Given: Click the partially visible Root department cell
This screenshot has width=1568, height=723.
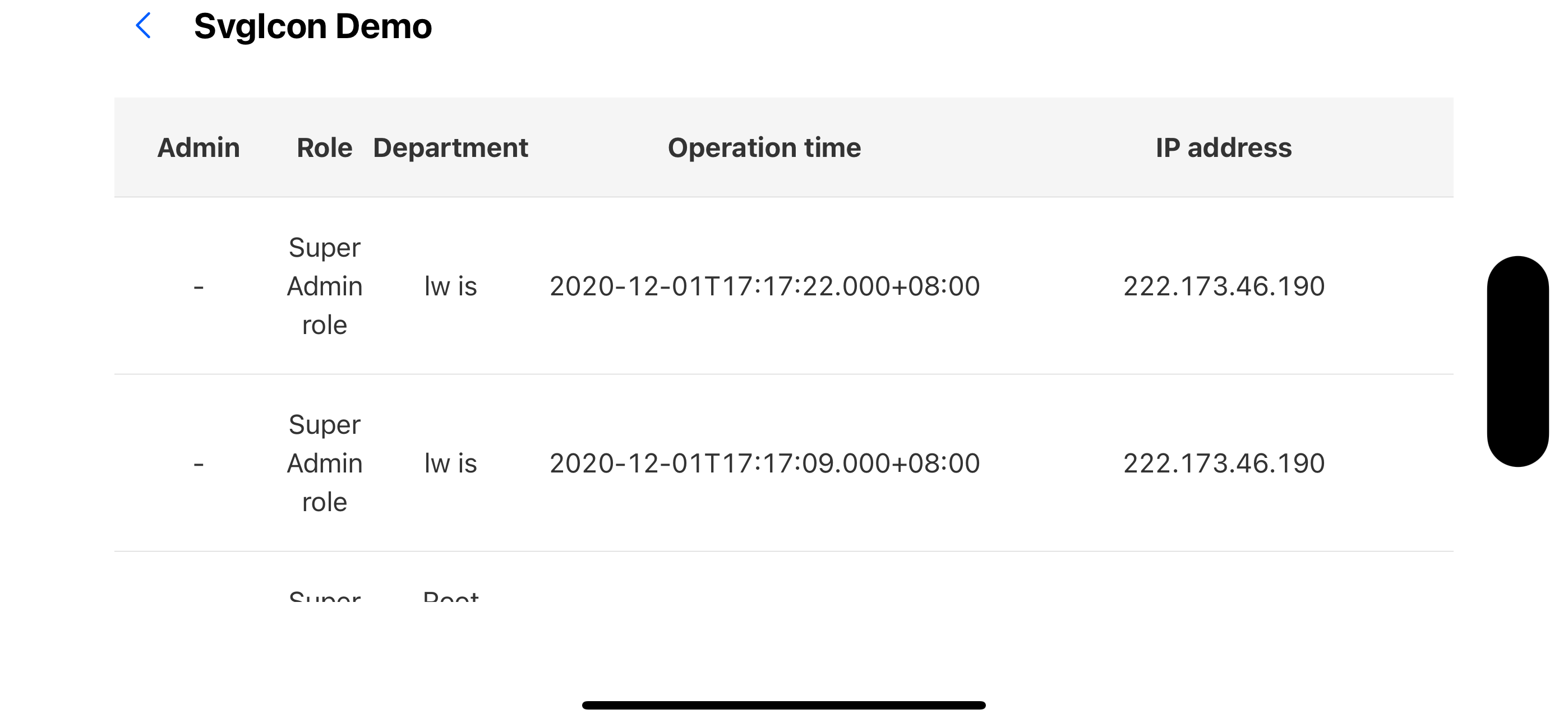Looking at the screenshot, I should click(450, 596).
